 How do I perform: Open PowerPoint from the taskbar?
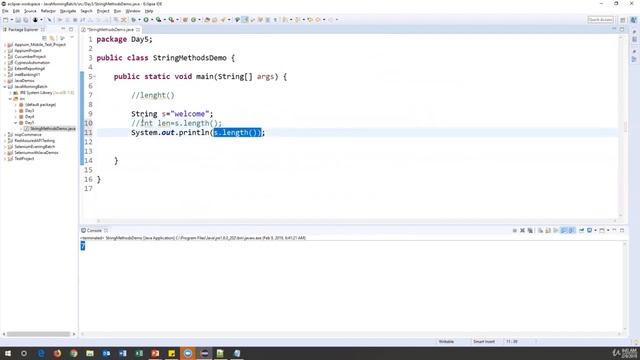click(x=155, y=353)
